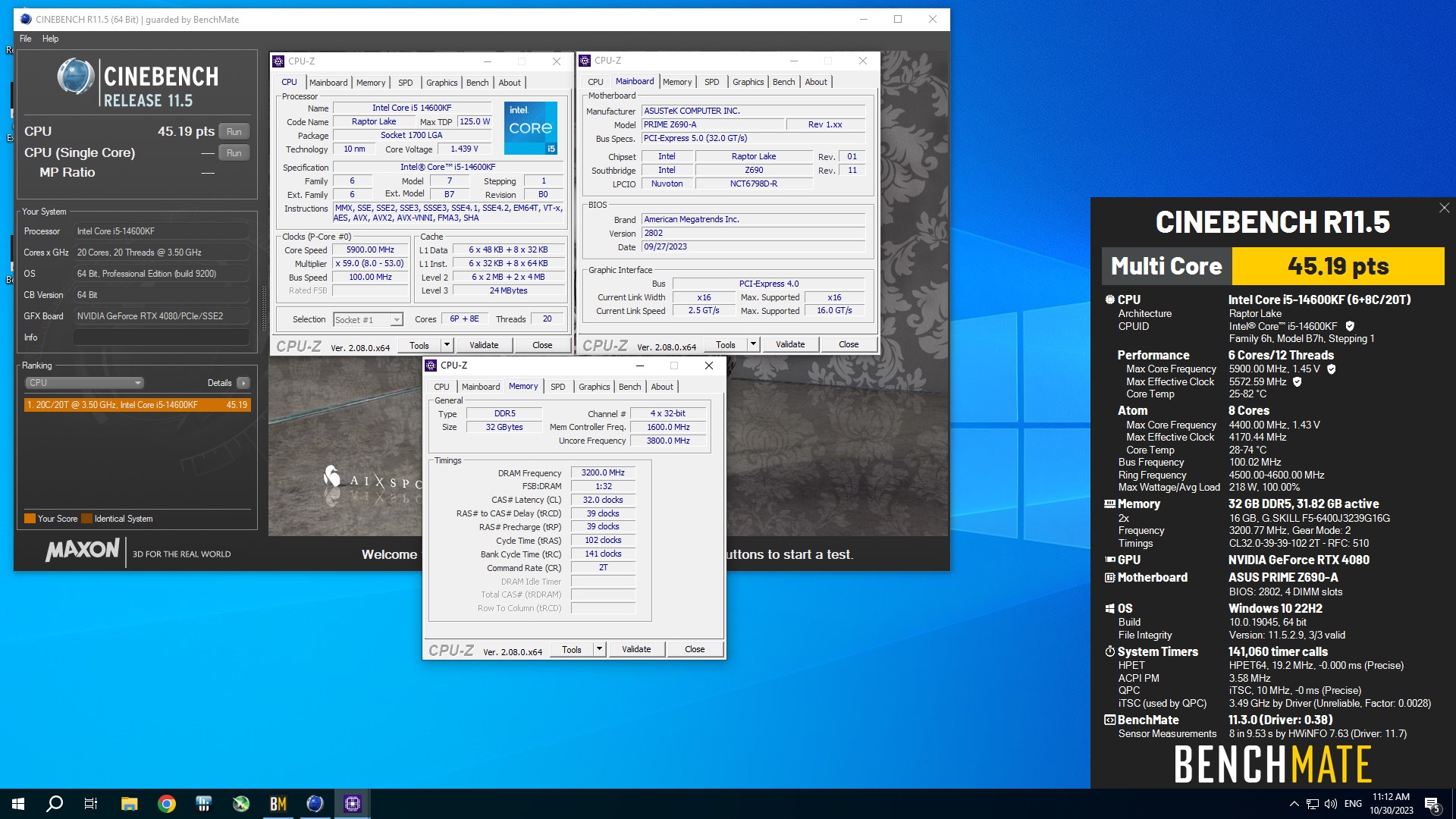Click the Identical System legend swatch
Screen dimensions: 1456x819
[x=86, y=519]
